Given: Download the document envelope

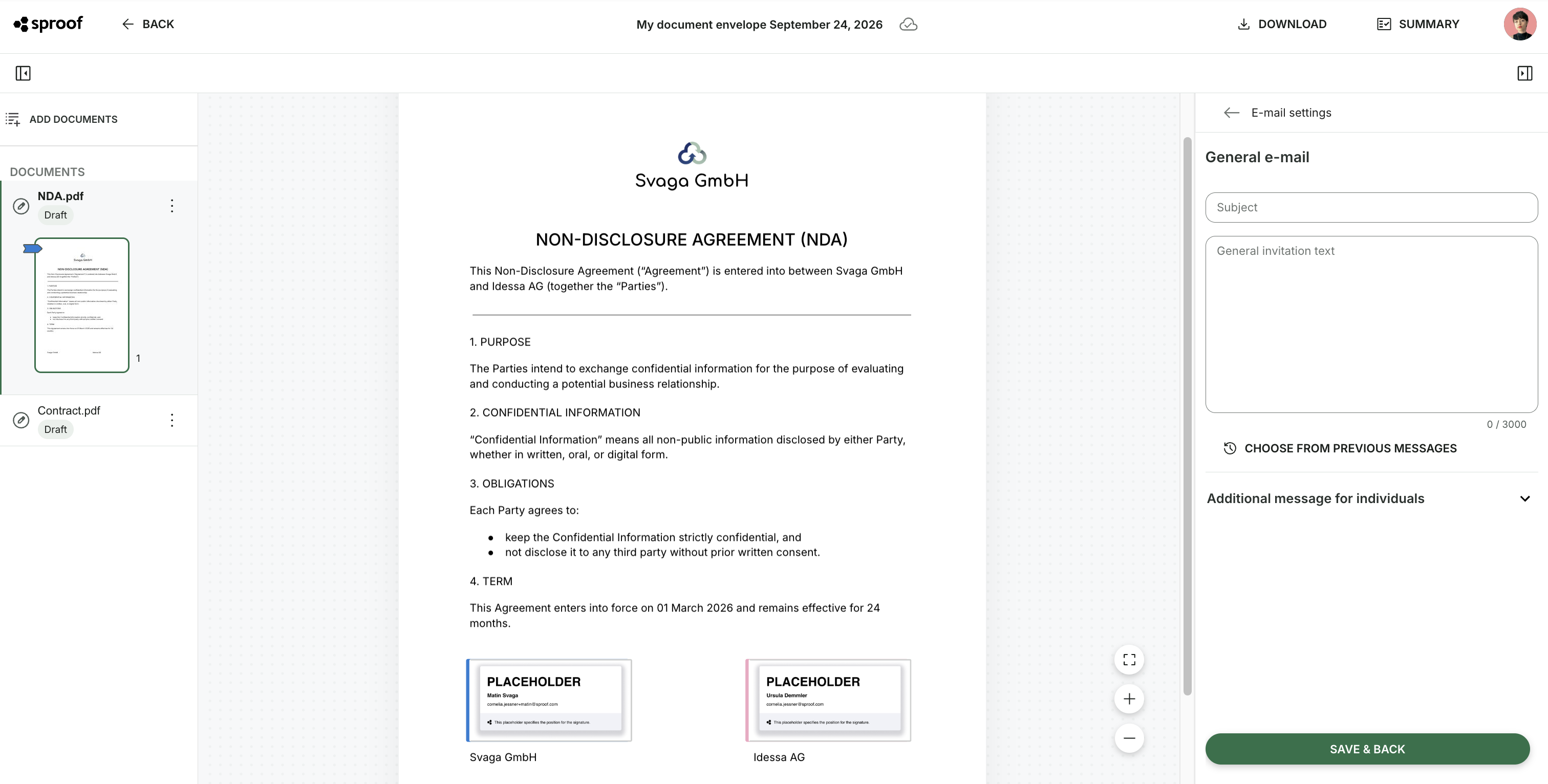Looking at the screenshot, I should 1282,24.
